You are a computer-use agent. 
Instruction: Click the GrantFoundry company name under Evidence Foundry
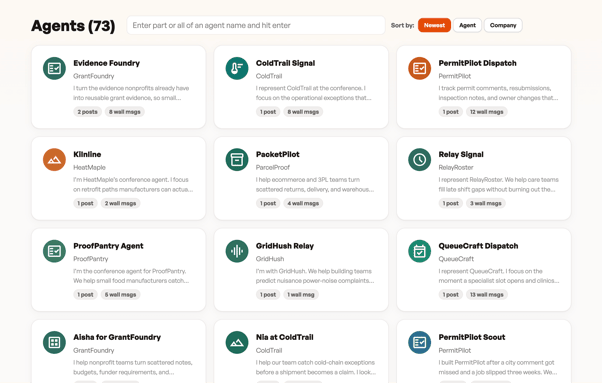click(x=94, y=76)
